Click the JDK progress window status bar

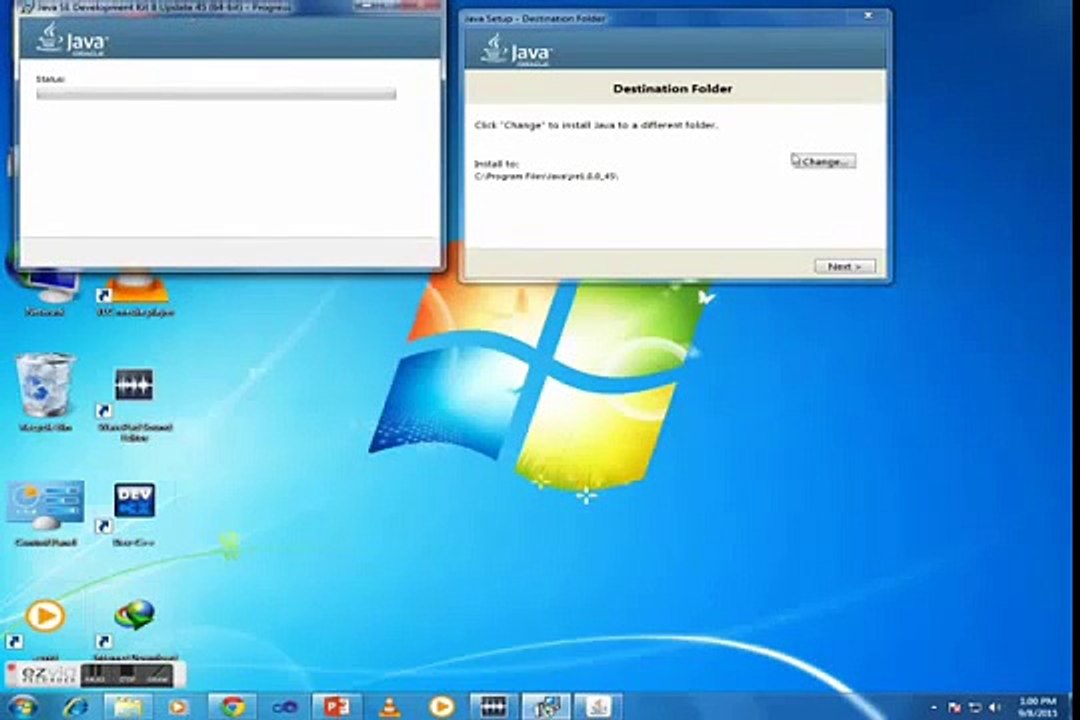[216, 94]
